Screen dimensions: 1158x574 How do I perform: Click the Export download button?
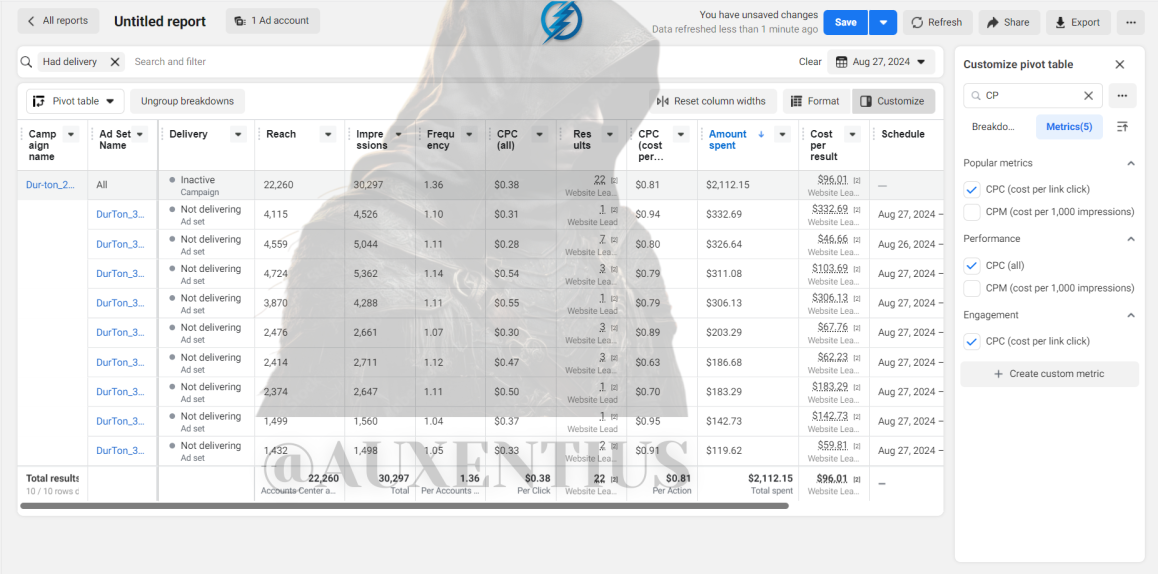click(x=1078, y=22)
